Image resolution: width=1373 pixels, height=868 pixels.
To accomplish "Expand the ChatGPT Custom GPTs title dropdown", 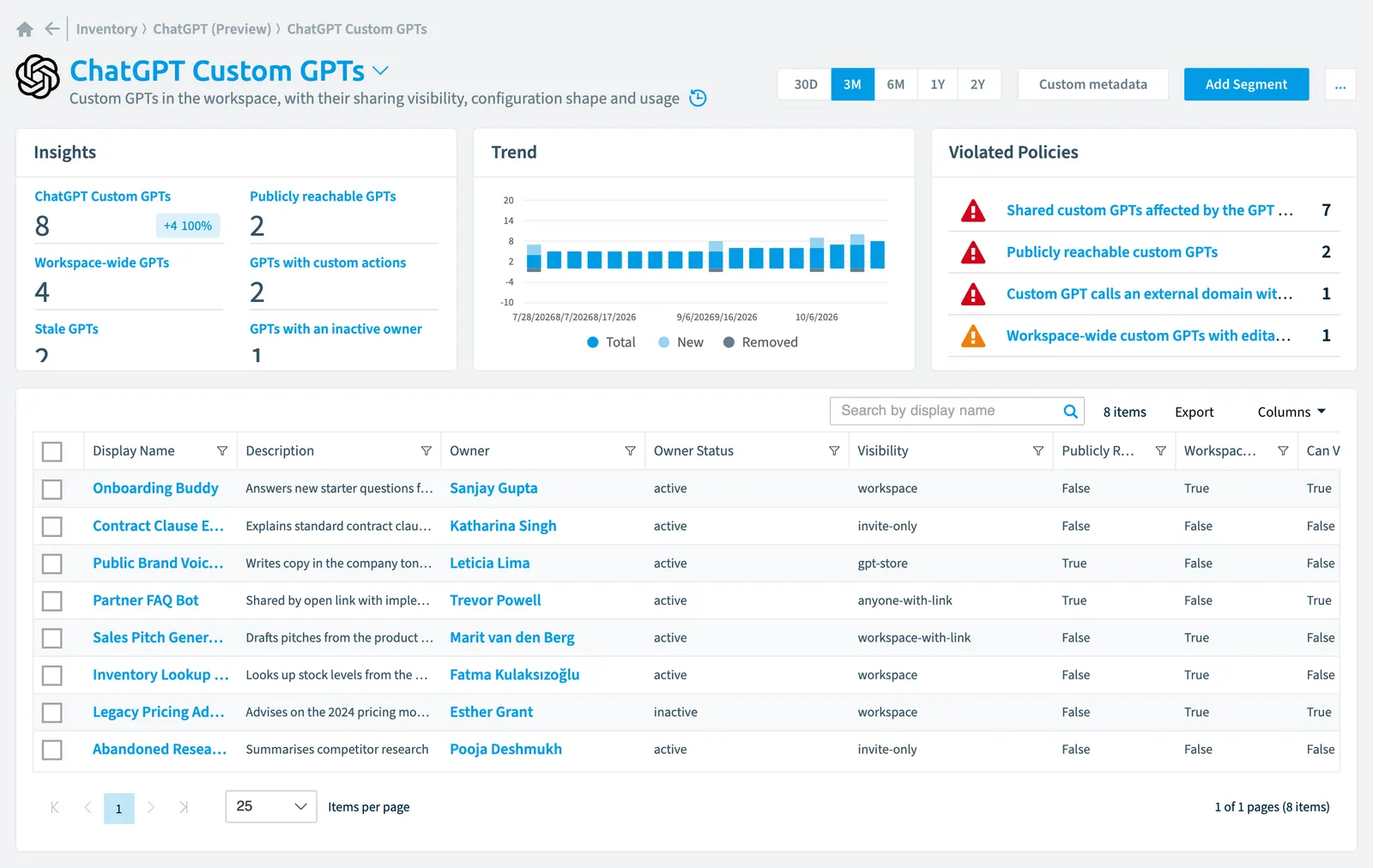I will [x=380, y=70].
